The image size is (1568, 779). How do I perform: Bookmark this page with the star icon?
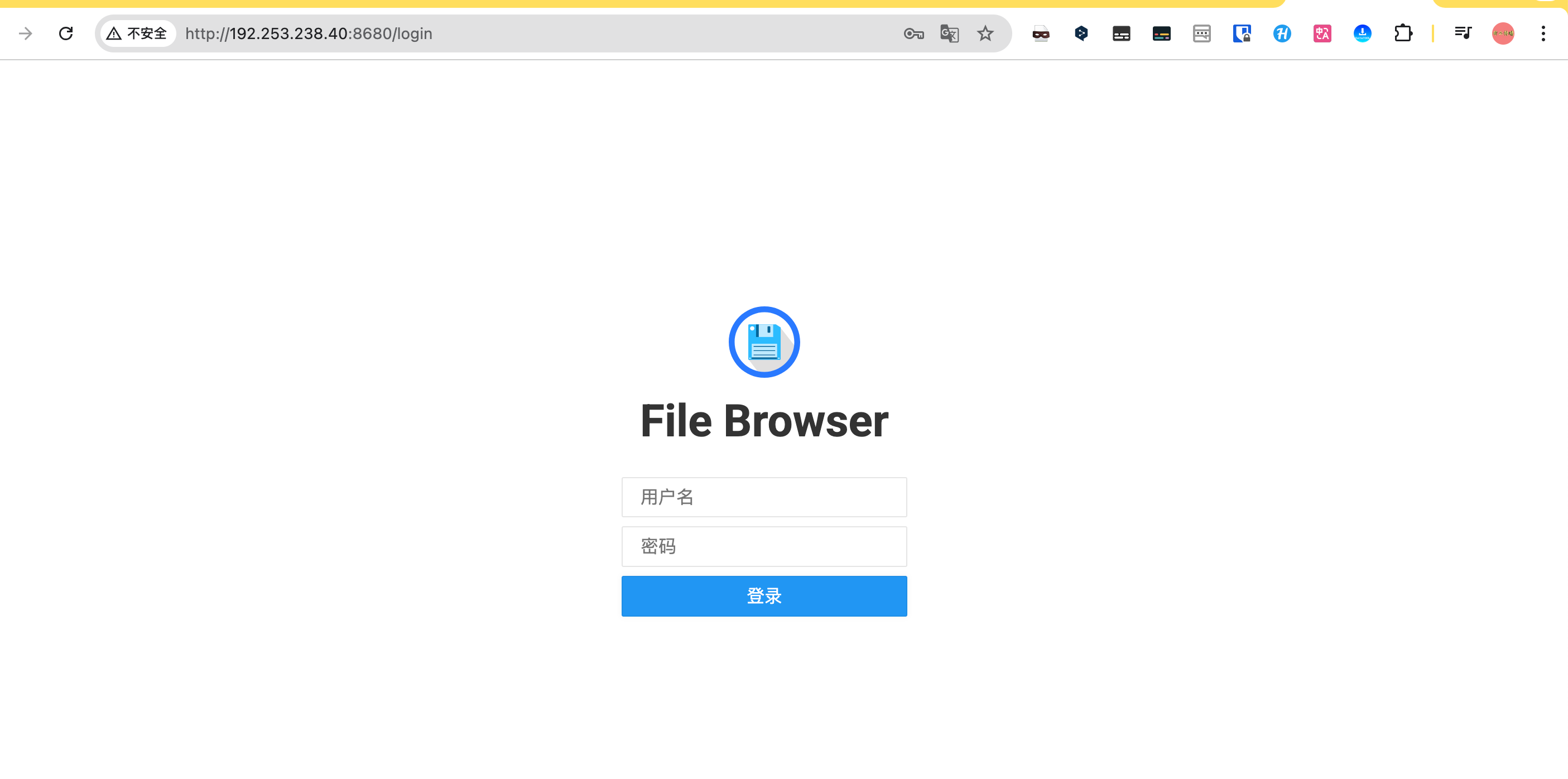pos(985,33)
